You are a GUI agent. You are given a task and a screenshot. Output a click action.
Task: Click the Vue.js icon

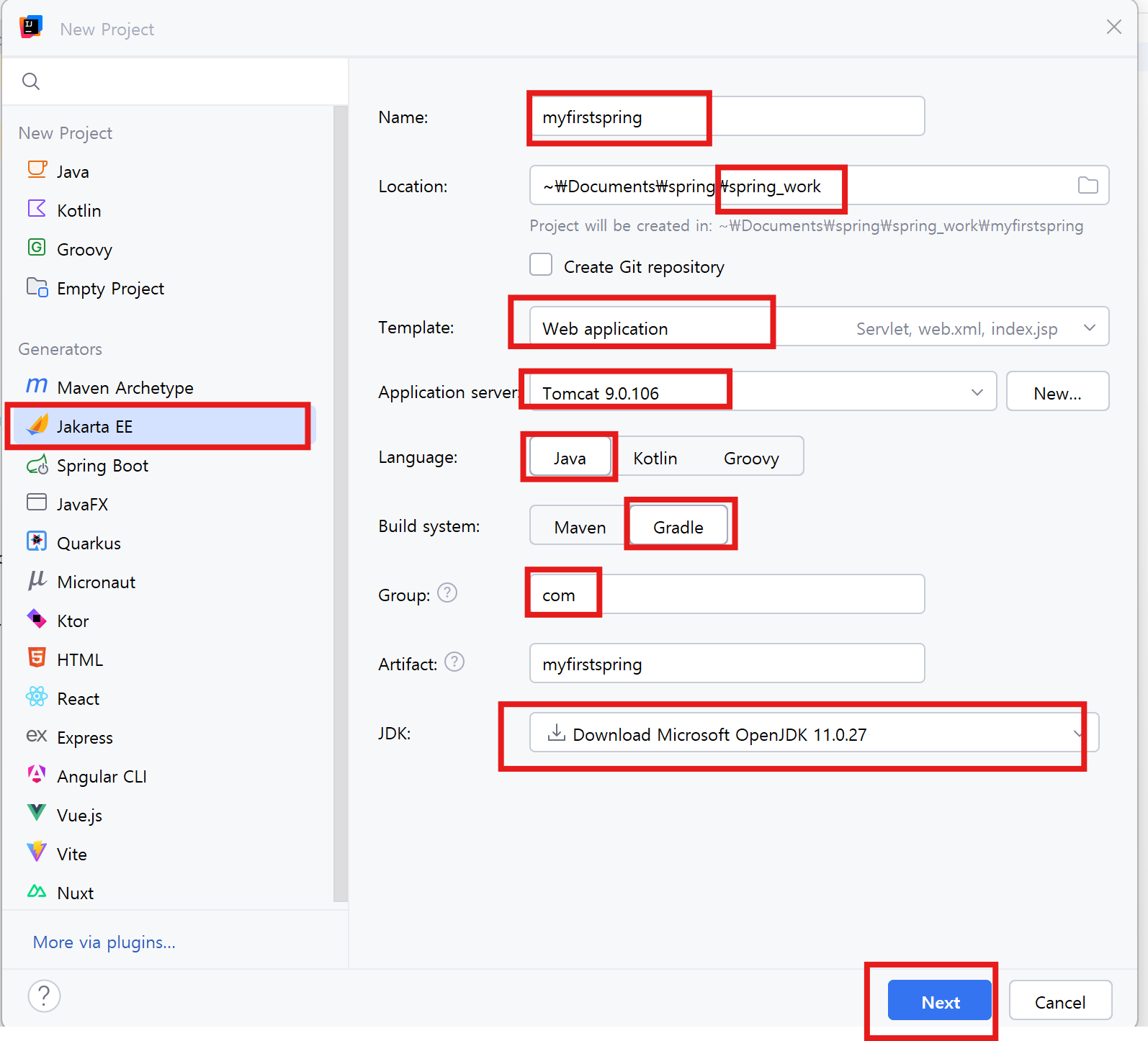click(x=37, y=813)
